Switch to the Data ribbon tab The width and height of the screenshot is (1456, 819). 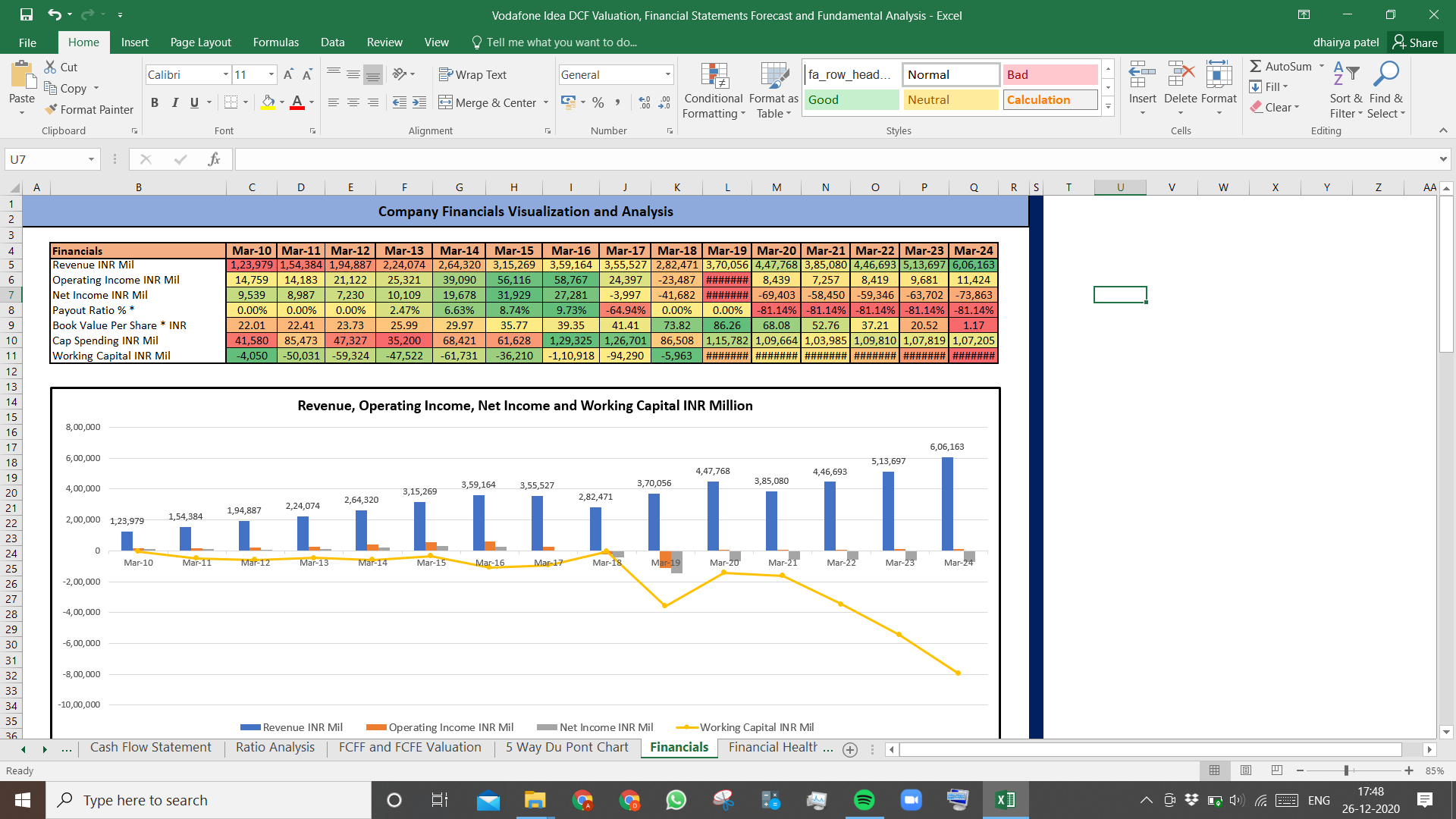click(x=332, y=42)
